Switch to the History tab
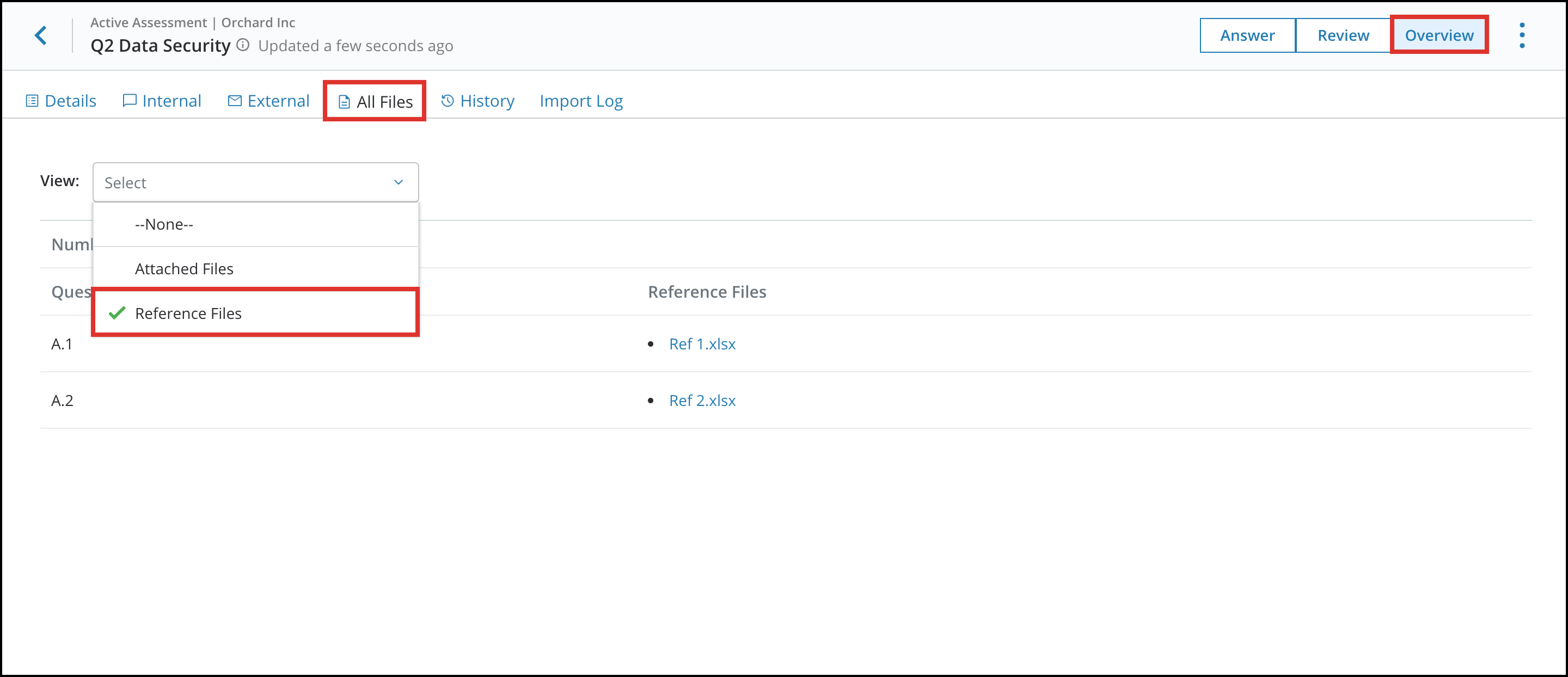1568x677 pixels. (x=486, y=100)
